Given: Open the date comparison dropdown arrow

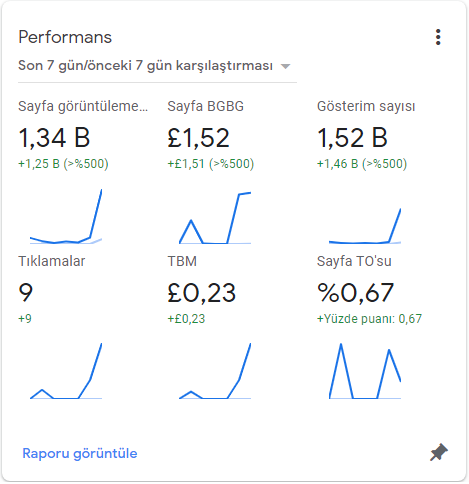Looking at the screenshot, I should pos(285,66).
